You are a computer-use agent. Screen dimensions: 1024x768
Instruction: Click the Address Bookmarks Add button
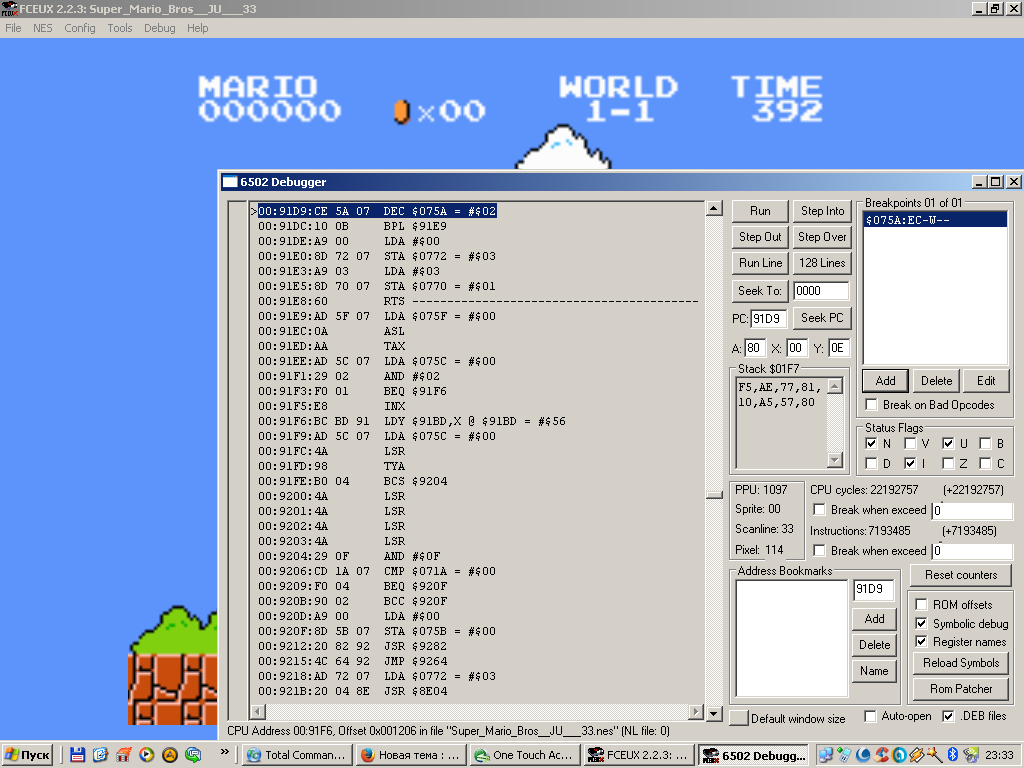pos(874,618)
